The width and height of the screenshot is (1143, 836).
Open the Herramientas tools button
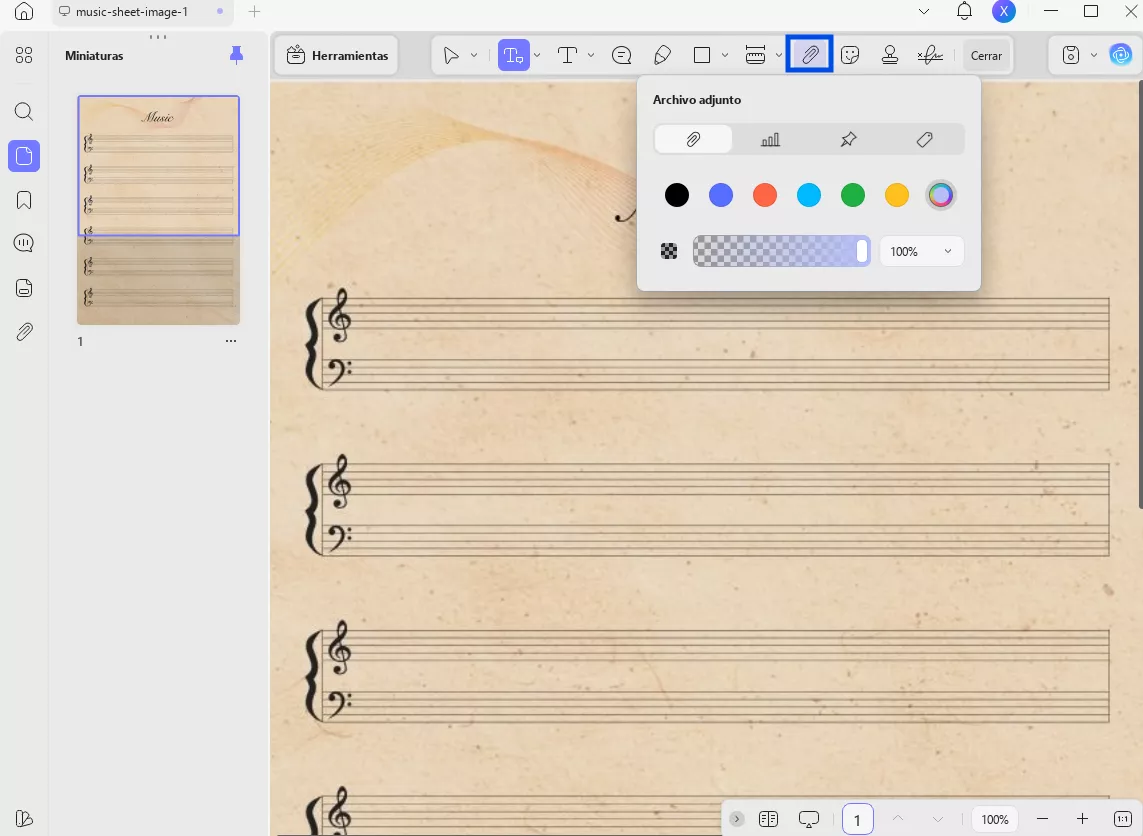[337, 56]
